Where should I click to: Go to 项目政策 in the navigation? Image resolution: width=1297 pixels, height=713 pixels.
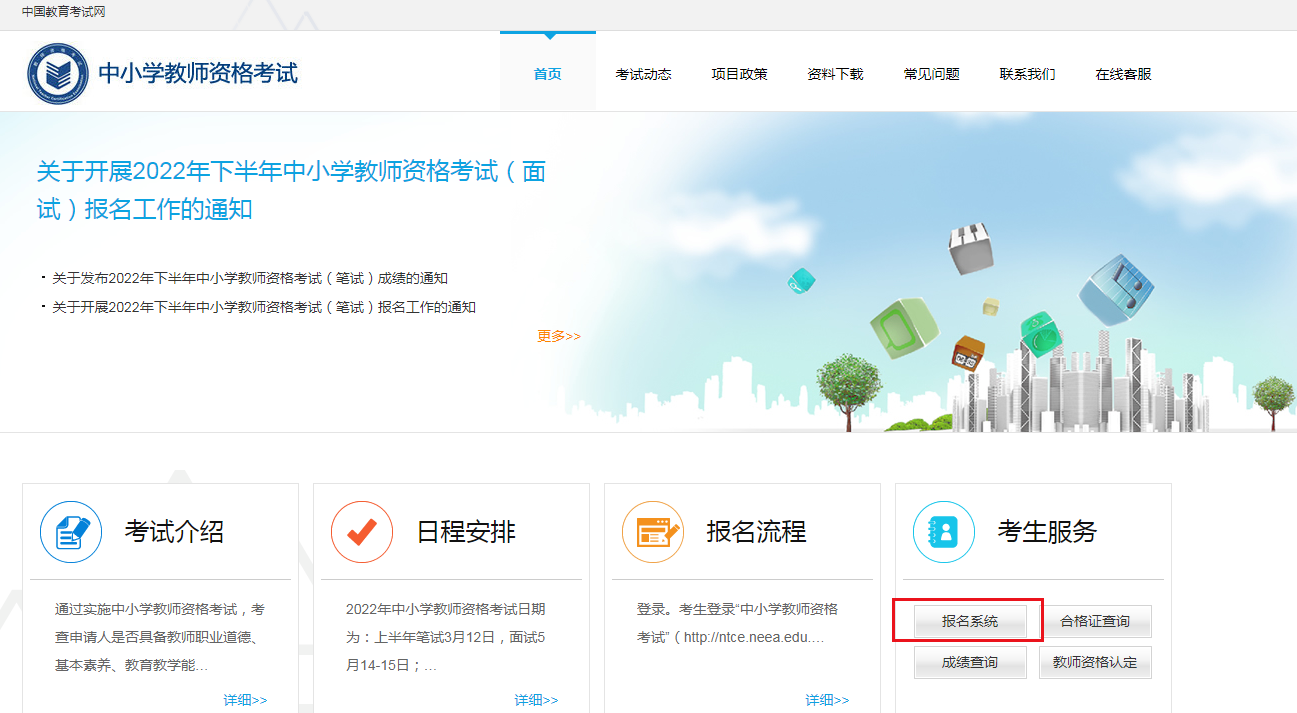(739, 74)
